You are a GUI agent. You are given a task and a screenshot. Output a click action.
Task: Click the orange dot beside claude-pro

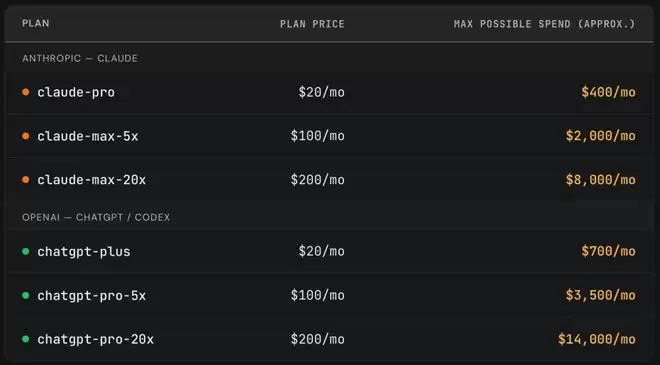(26, 92)
